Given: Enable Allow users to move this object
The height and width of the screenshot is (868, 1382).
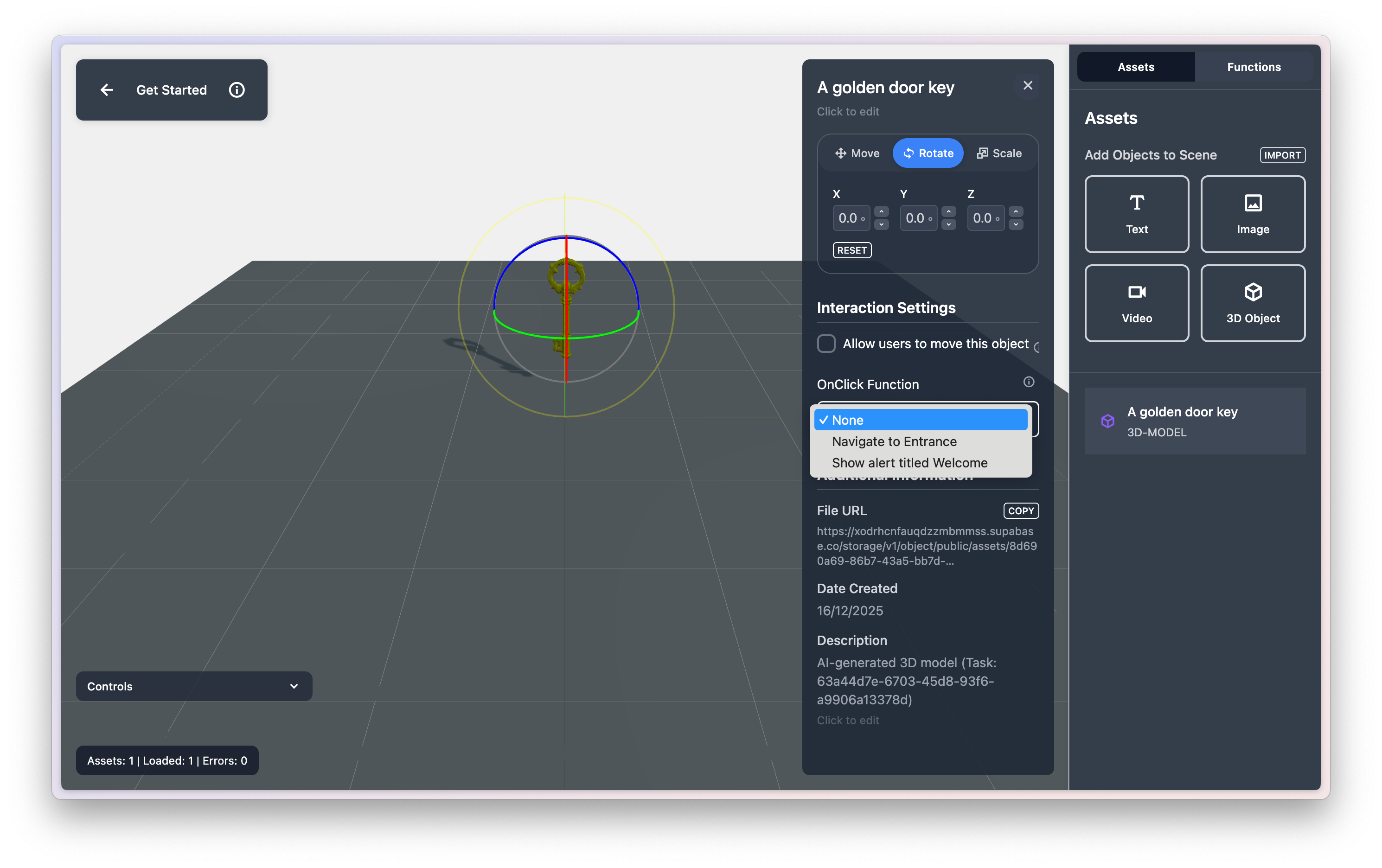Looking at the screenshot, I should [x=826, y=344].
